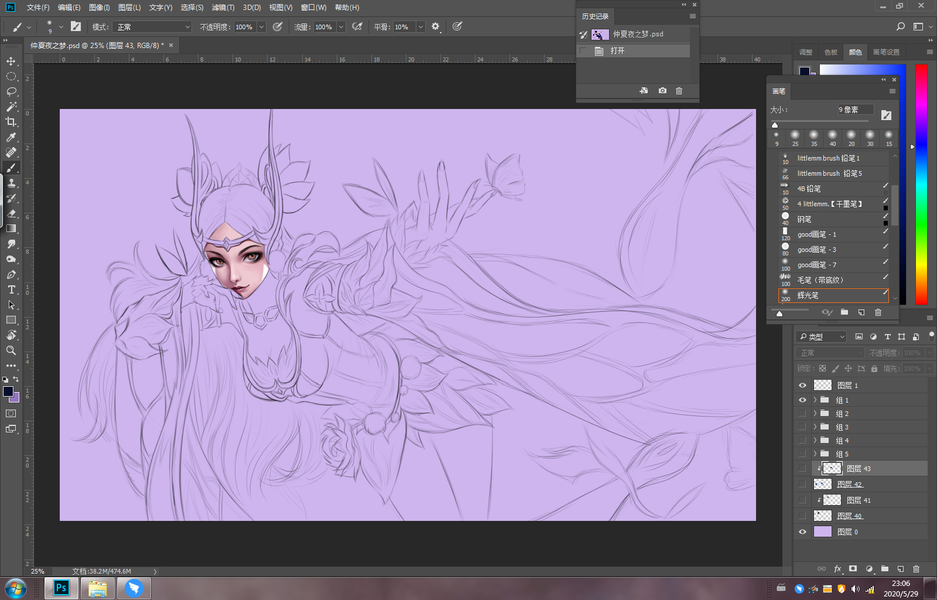This screenshot has height=600, width=937.
Task: Switch to 色板 tab
Action: click(831, 52)
